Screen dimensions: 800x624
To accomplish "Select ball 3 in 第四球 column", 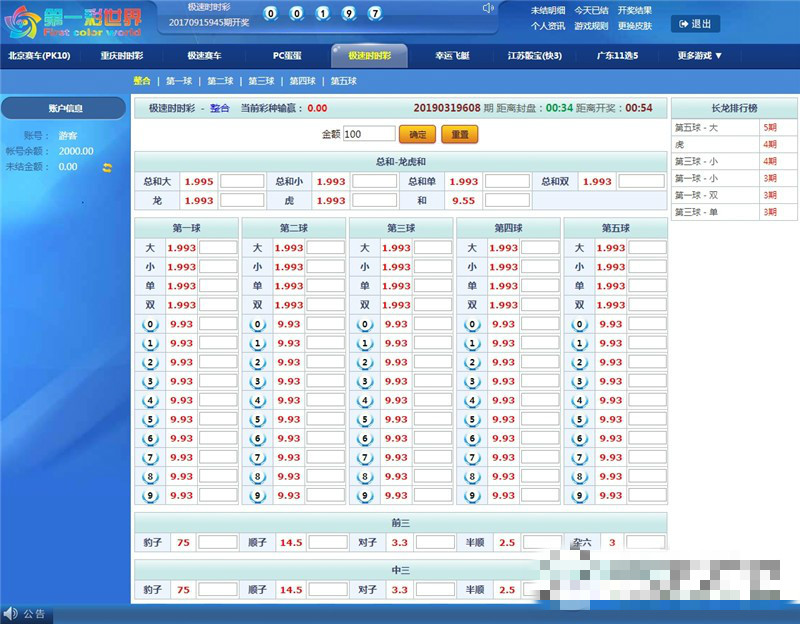I will [x=472, y=381].
